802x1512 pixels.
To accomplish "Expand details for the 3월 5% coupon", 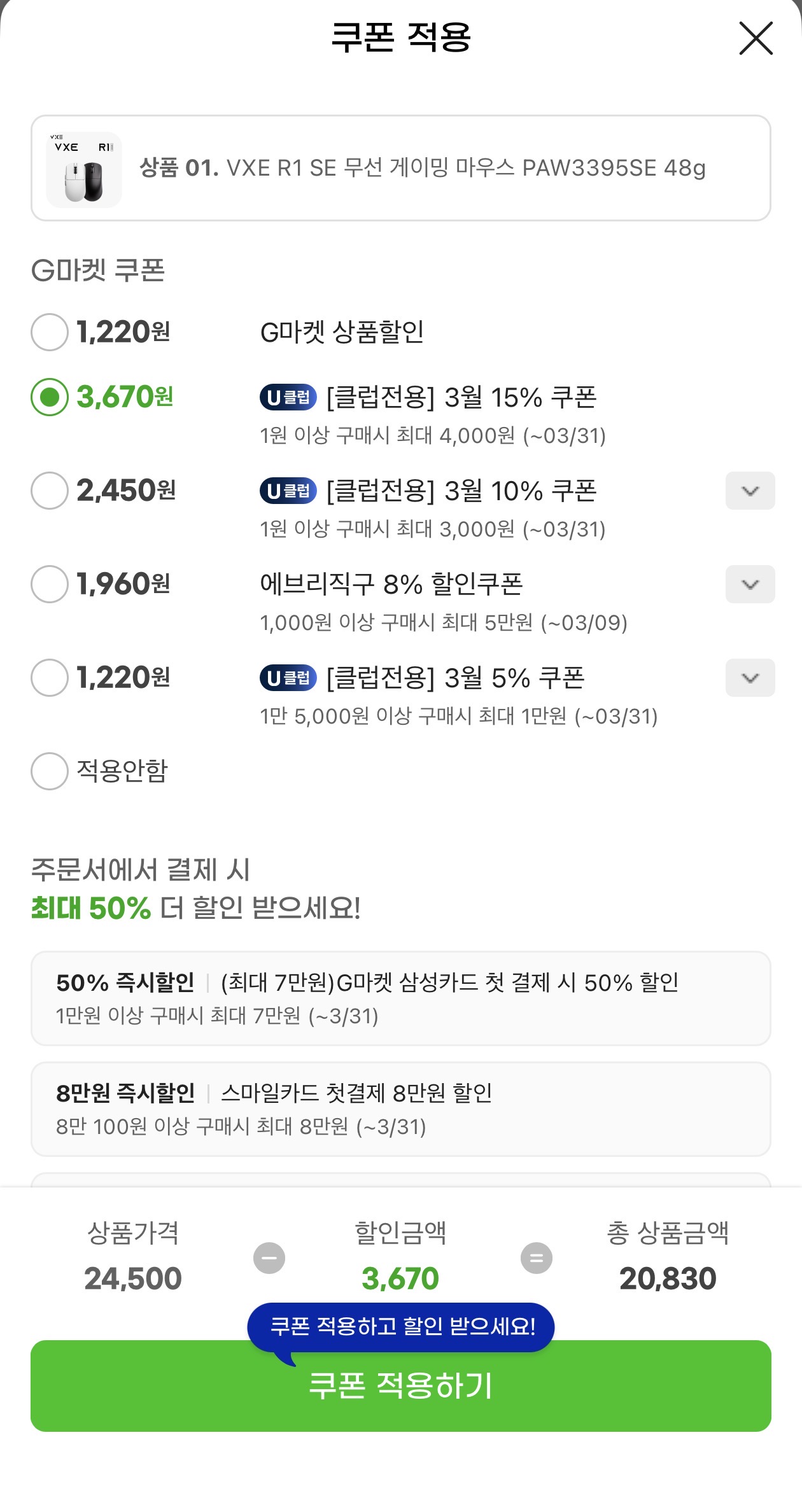I will tap(750, 678).
